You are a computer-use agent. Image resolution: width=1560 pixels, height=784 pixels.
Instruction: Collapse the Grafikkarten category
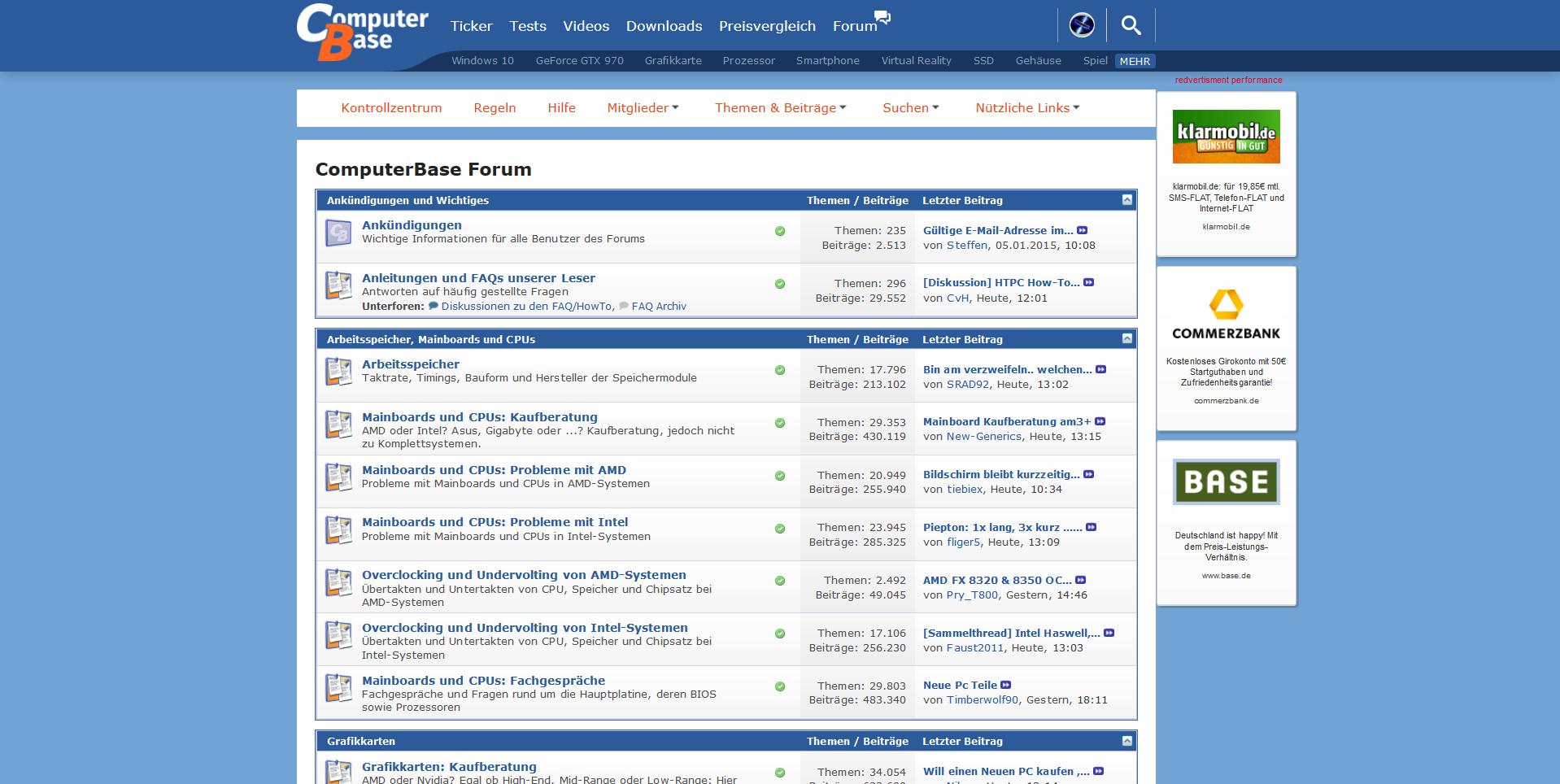pyautogui.click(x=1127, y=741)
